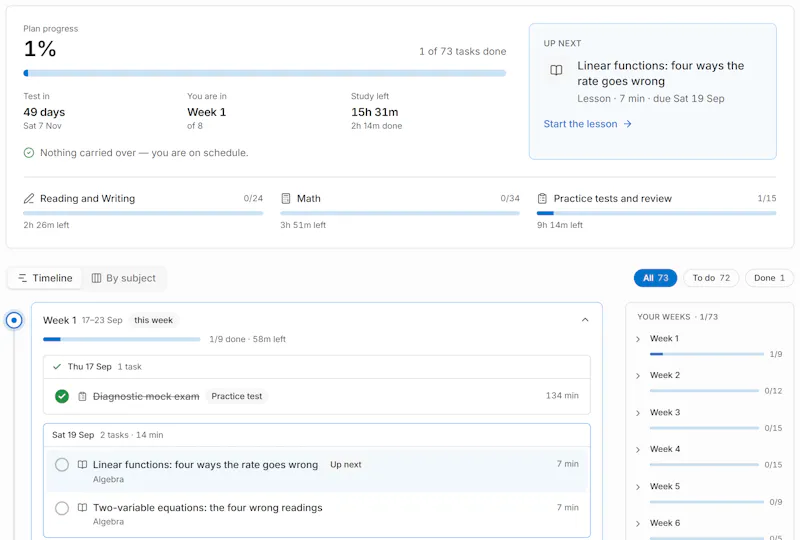Screen dimensions: 800x540
Task: Open the Diagnostic mock exam task
Action: [146, 396]
